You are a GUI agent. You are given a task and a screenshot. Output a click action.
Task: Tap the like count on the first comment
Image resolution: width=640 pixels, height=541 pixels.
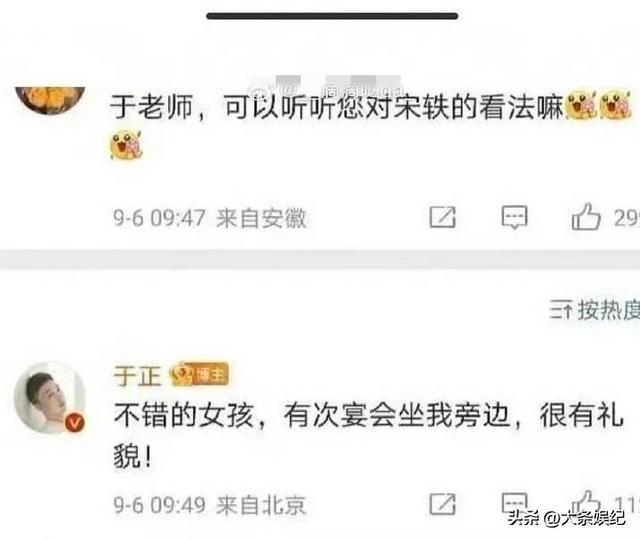(x=627, y=218)
